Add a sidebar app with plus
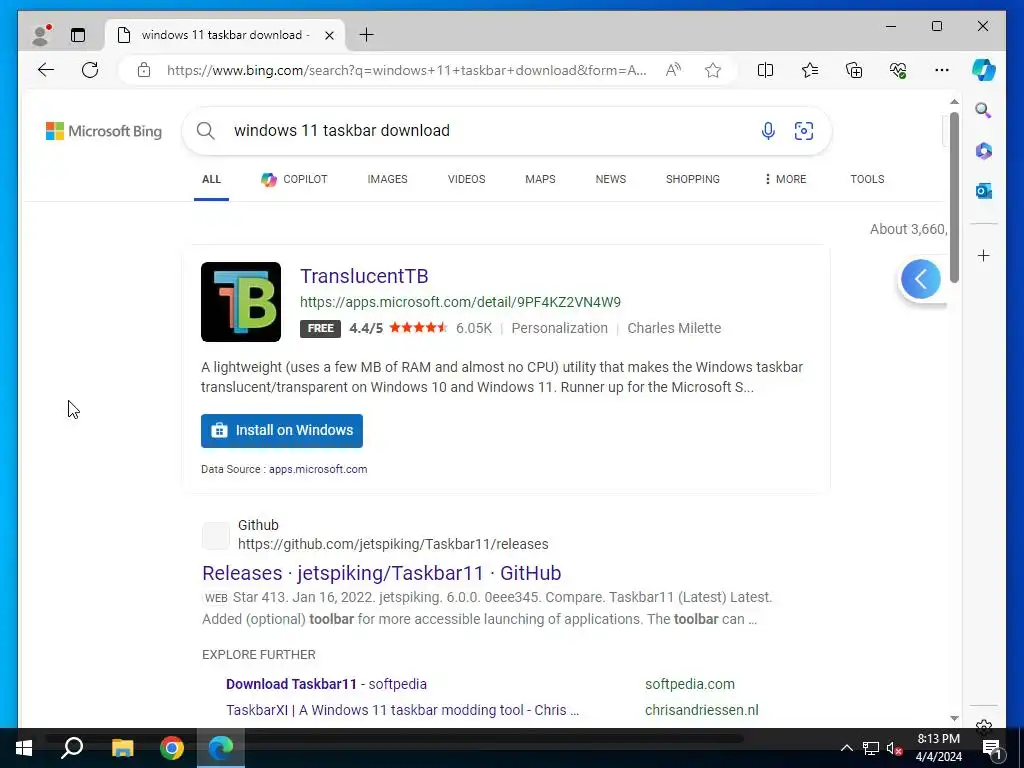The width and height of the screenshot is (1024, 768). pos(984,255)
